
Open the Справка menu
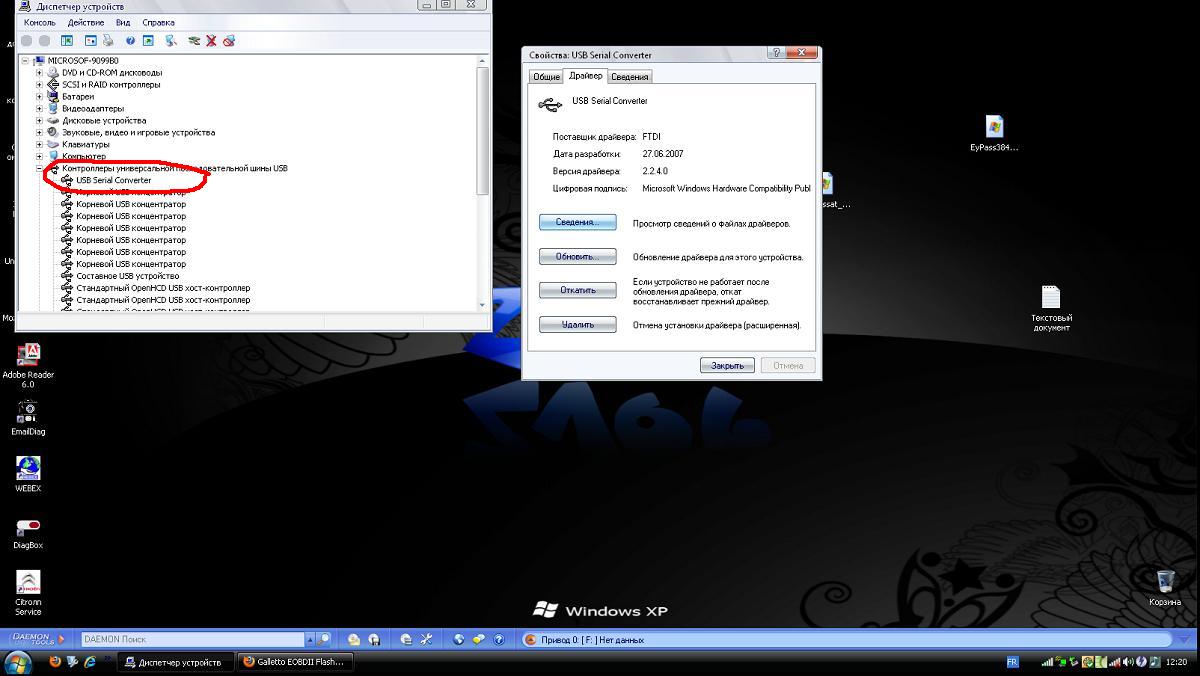click(x=158, y=22)
